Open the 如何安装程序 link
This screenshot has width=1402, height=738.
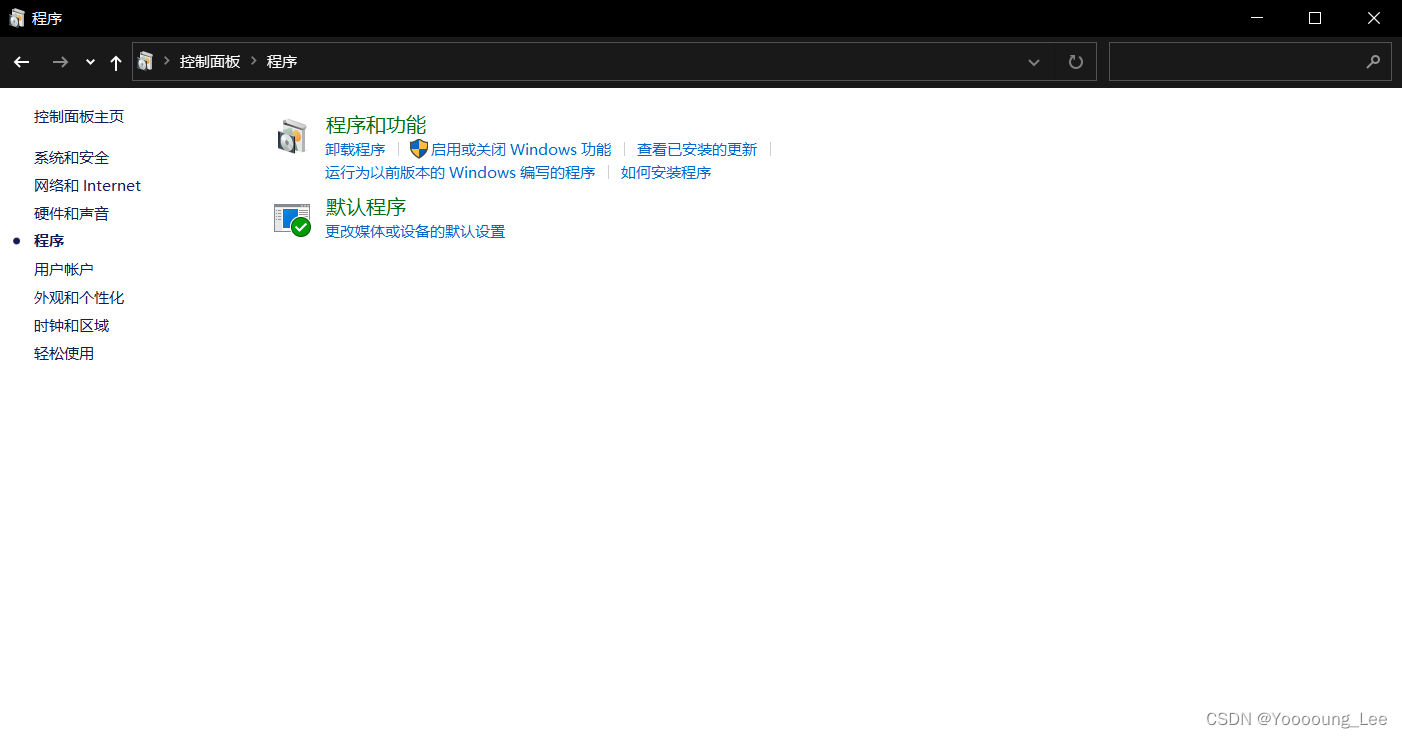click(x=666, y=172)
